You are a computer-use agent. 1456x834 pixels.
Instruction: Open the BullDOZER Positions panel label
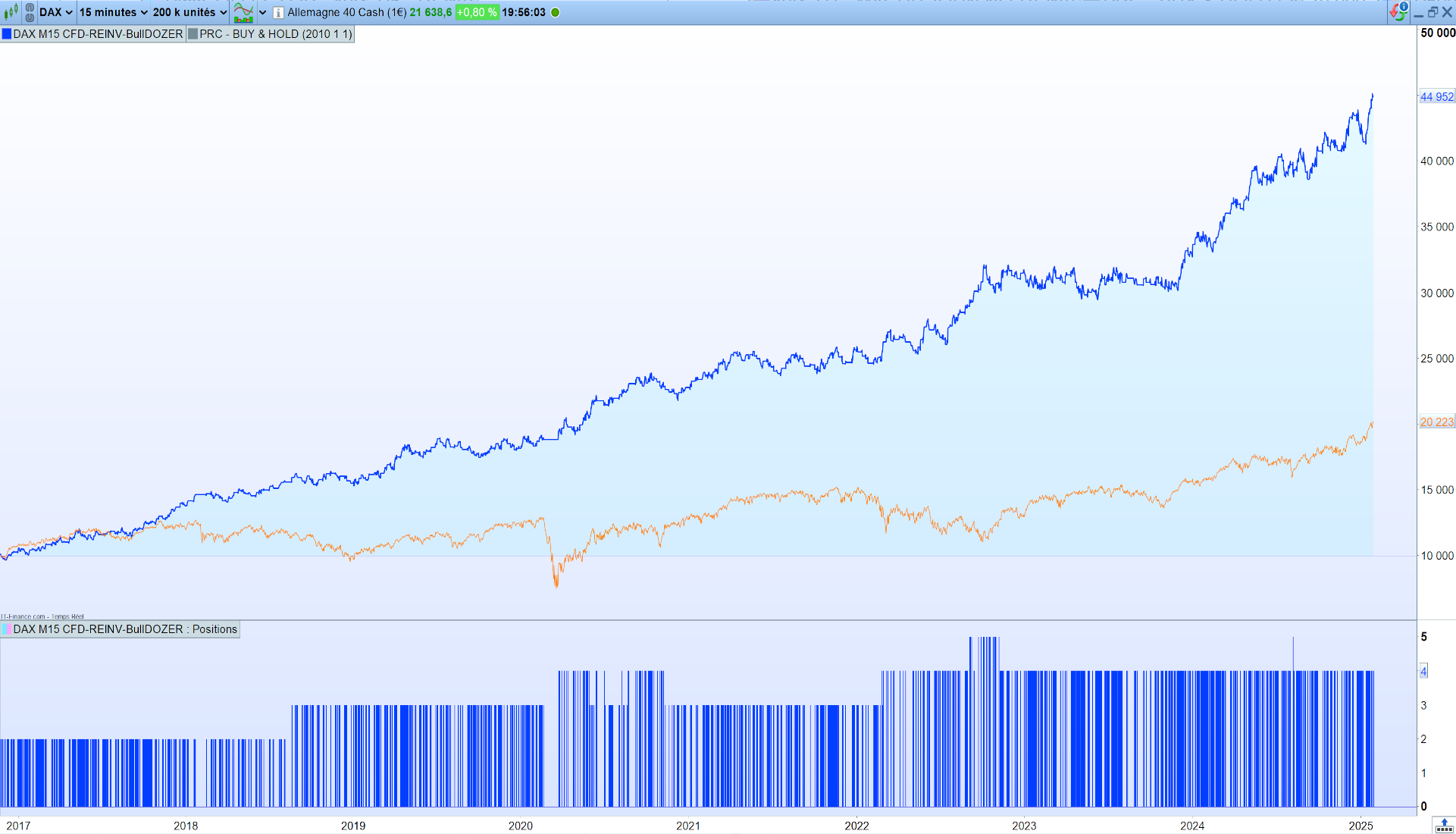coord(125,629)
